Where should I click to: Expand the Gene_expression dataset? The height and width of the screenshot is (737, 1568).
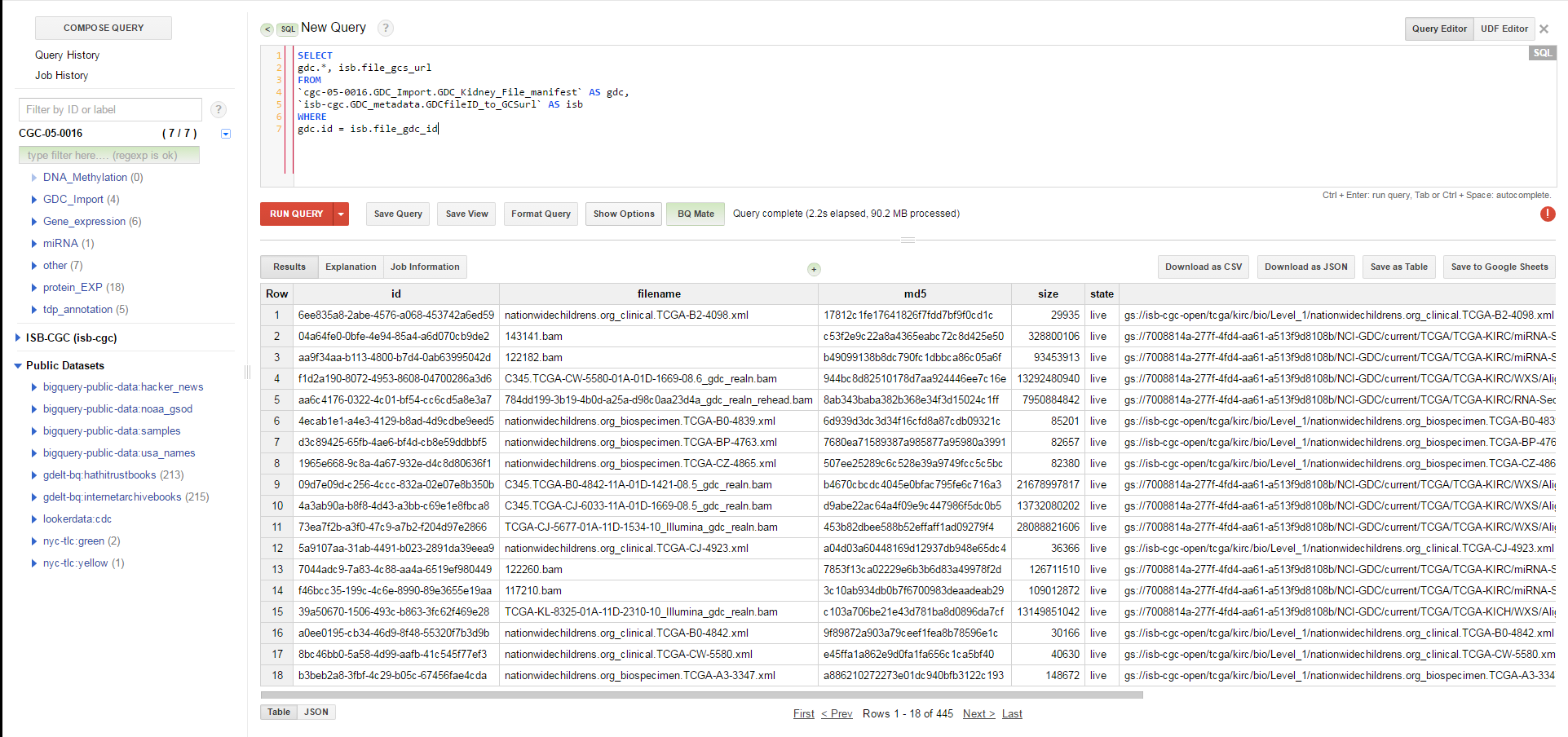33,222
